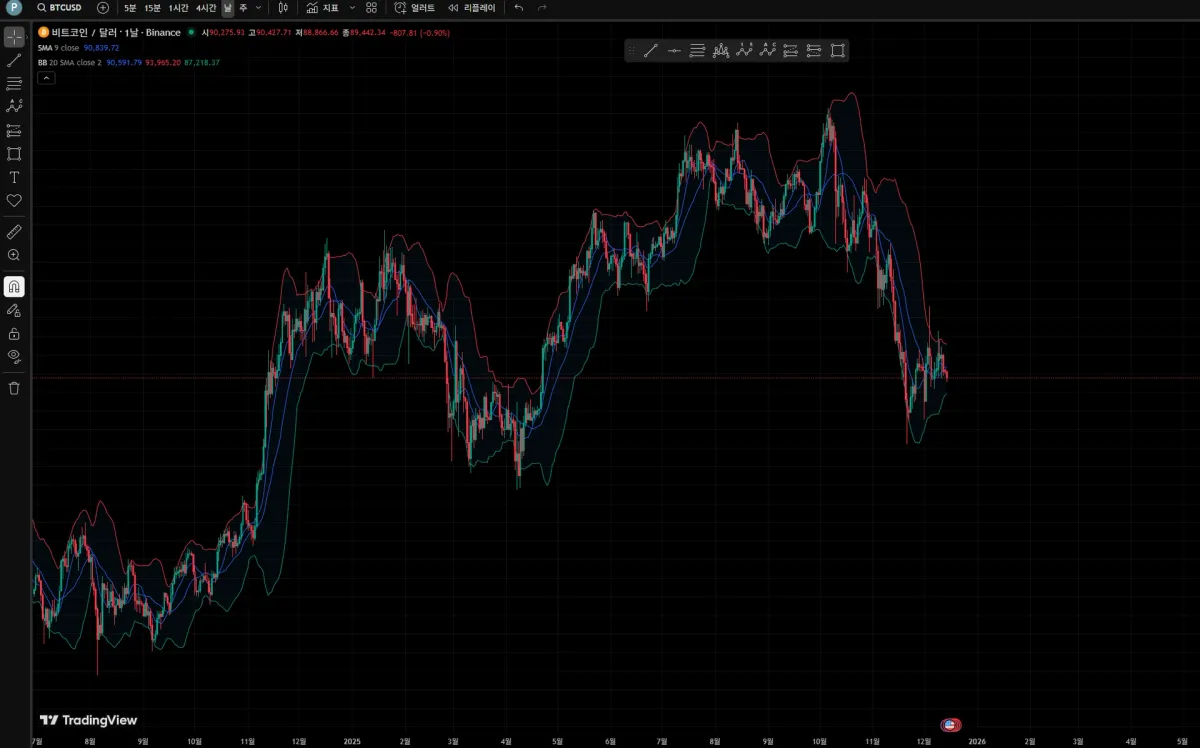Expand the indicators favorites dropdown arrow

(352, 7)
